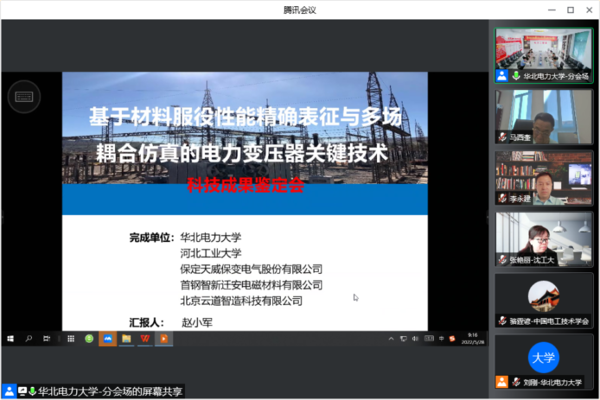This screenshot has width=600, height=400.
Task: Click the orange presentation app icon in taskbar
Action: (163, 338)
